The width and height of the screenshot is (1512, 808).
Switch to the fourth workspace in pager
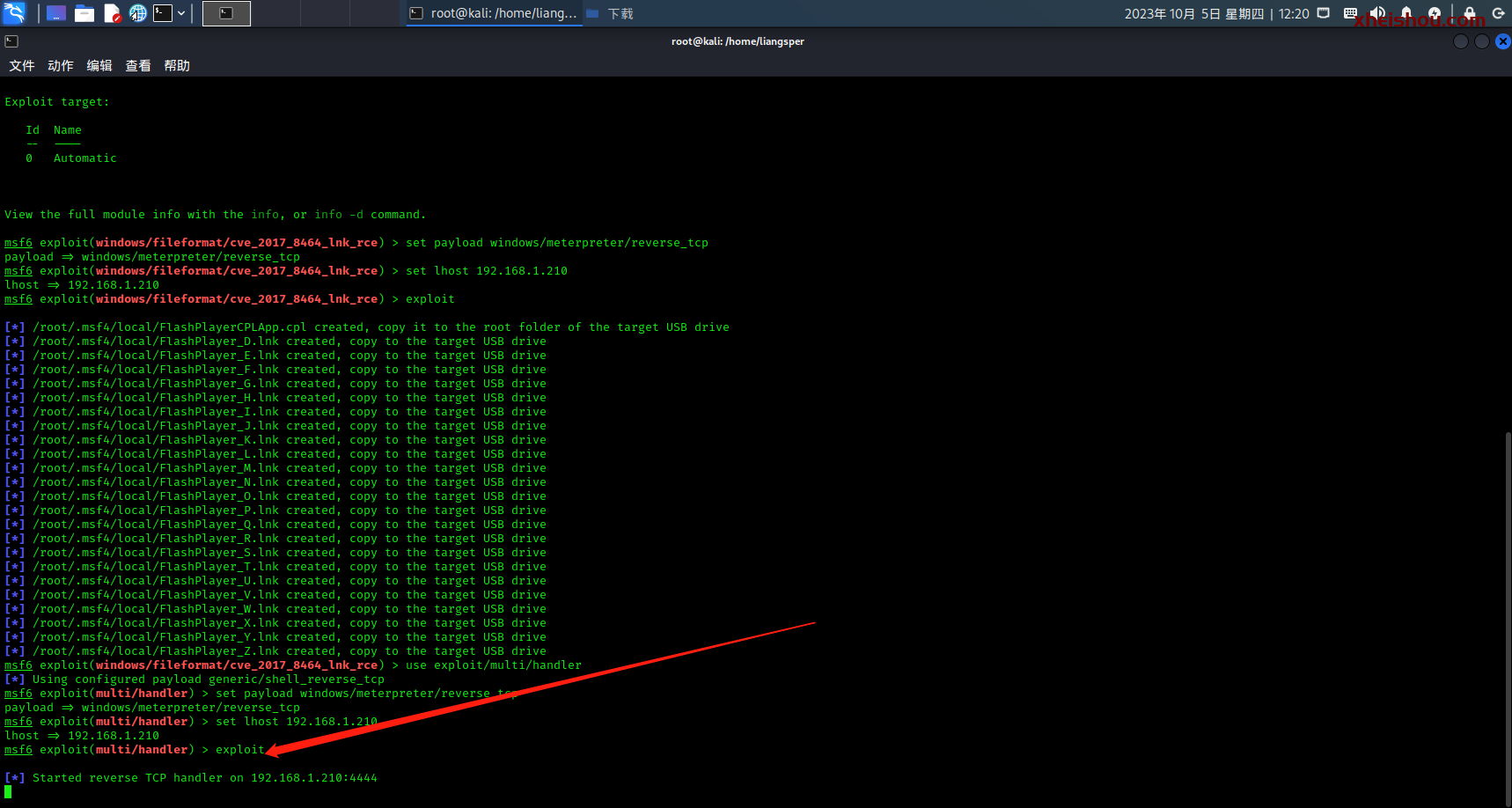[x=374, y=13]
